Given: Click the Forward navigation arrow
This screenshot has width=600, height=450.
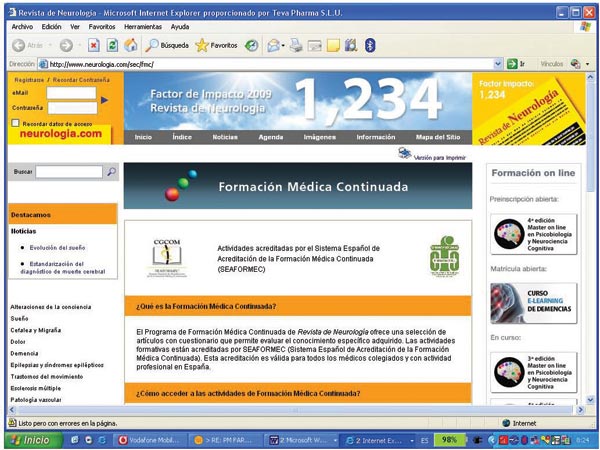Looking at the screenshot, I should point(66,46).
